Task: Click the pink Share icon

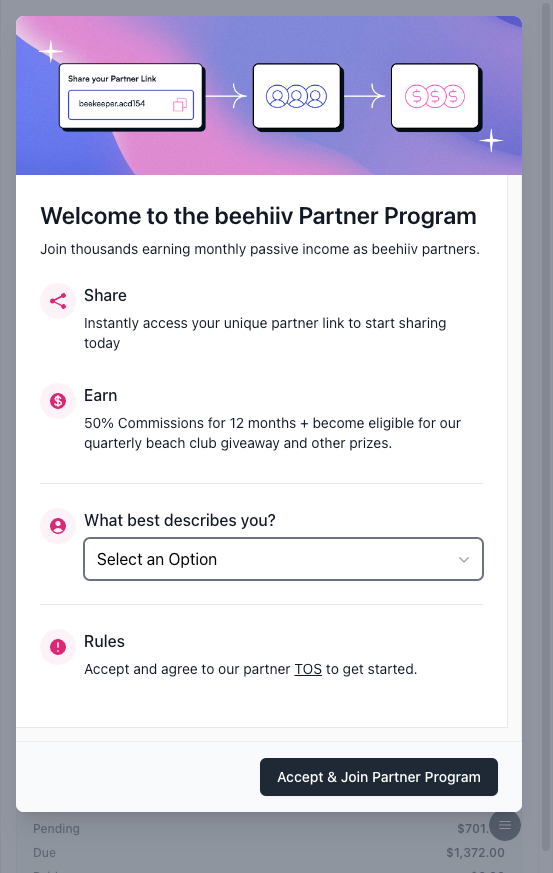Action: (x=58, y=301)
